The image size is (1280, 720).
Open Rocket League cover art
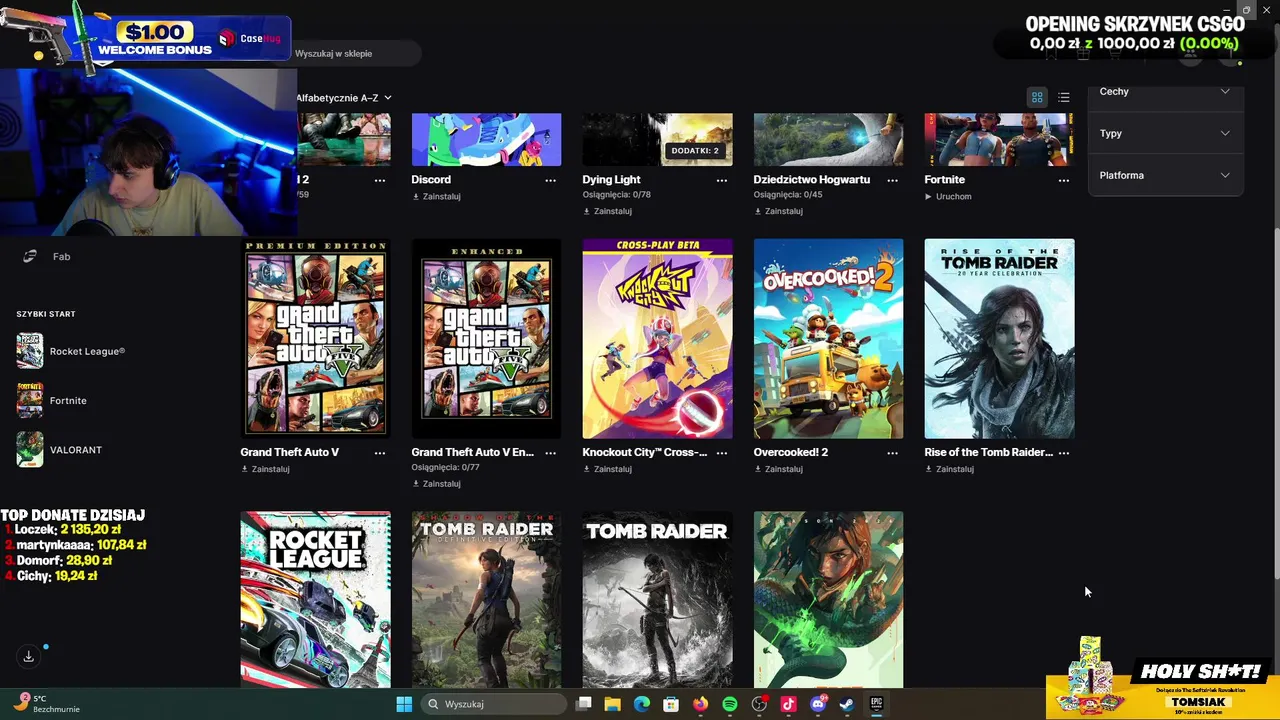(x=315, y=600)
